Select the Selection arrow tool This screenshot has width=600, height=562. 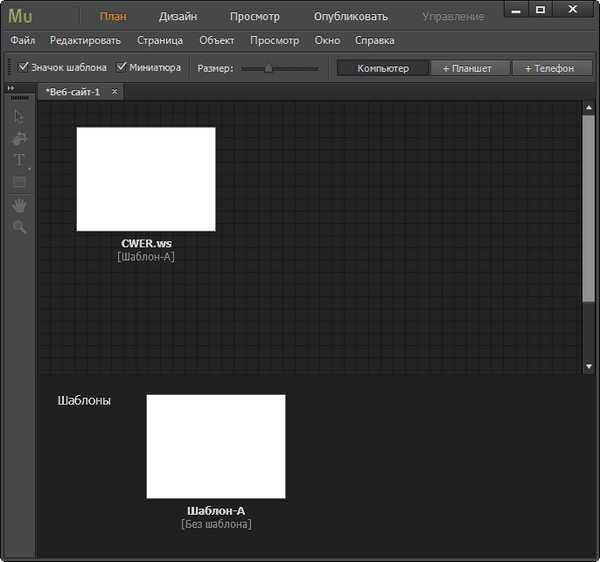click(19, 117)
